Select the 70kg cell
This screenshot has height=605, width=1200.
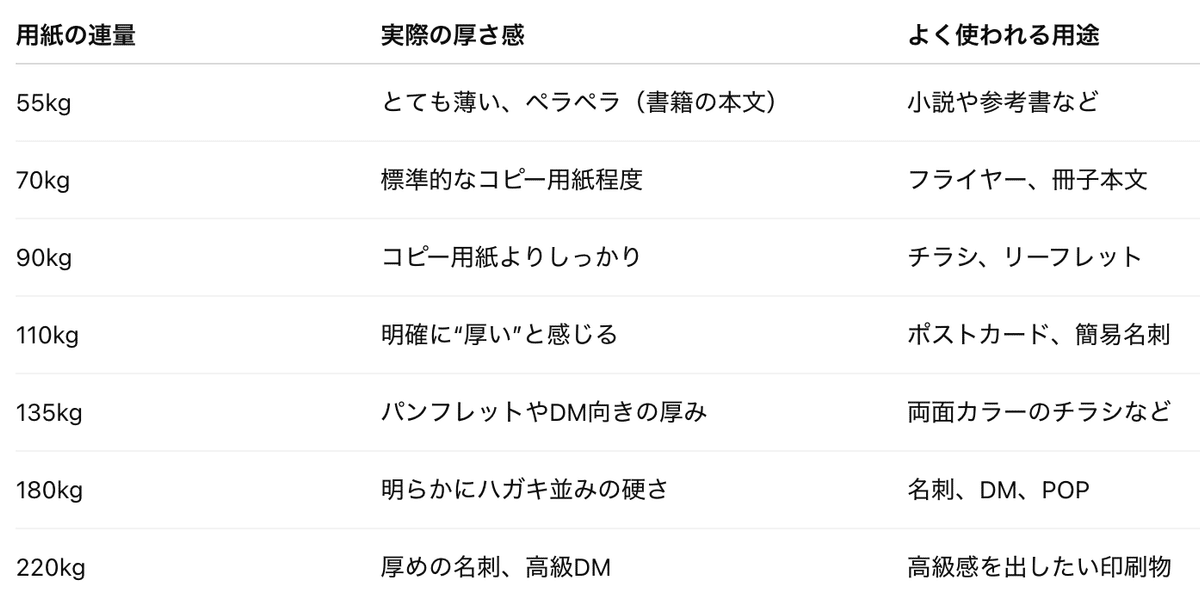pyautogui.click(x=44, y=180)
